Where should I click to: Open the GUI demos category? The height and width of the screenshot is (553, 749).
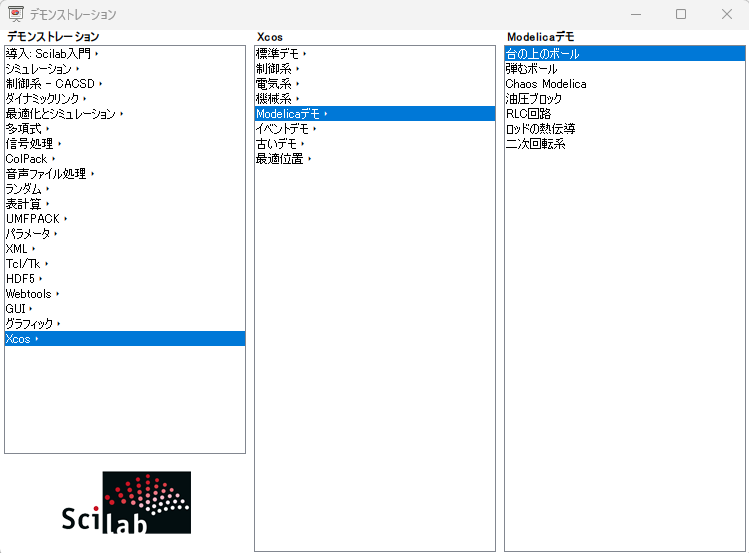[x=125, y=308]
